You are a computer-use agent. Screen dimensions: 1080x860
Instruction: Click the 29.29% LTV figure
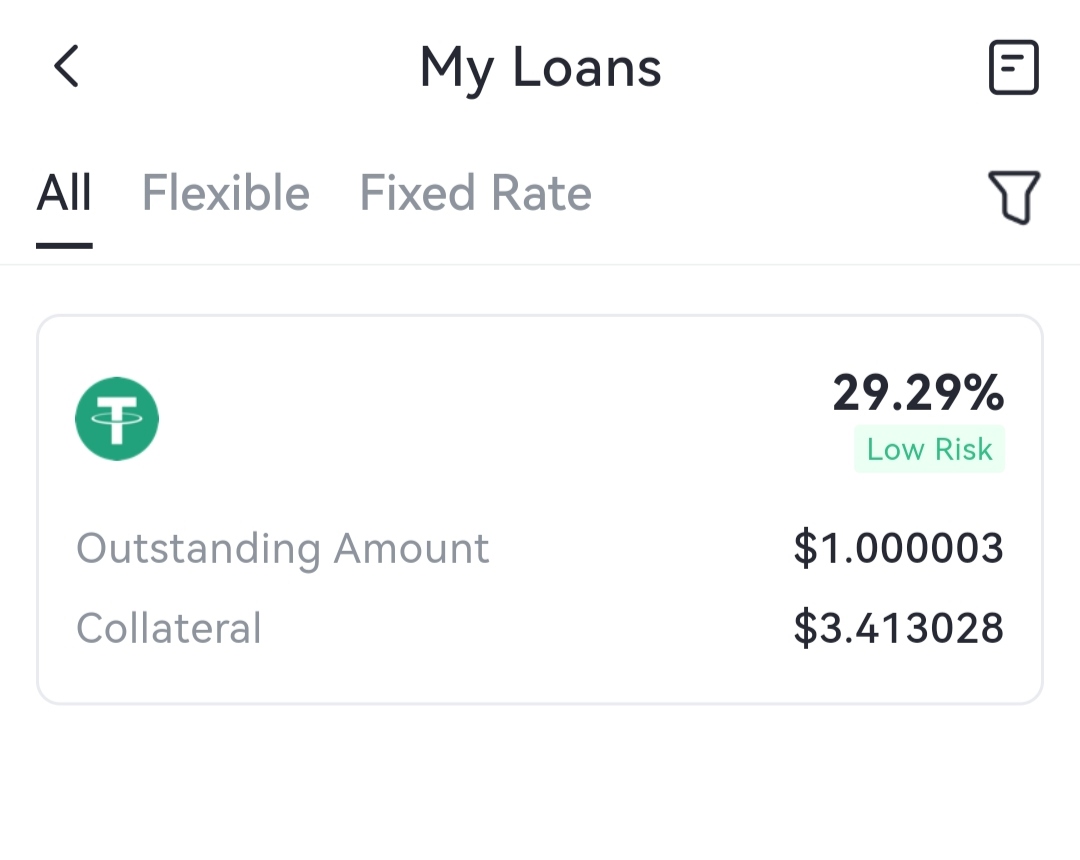point(918,393)
